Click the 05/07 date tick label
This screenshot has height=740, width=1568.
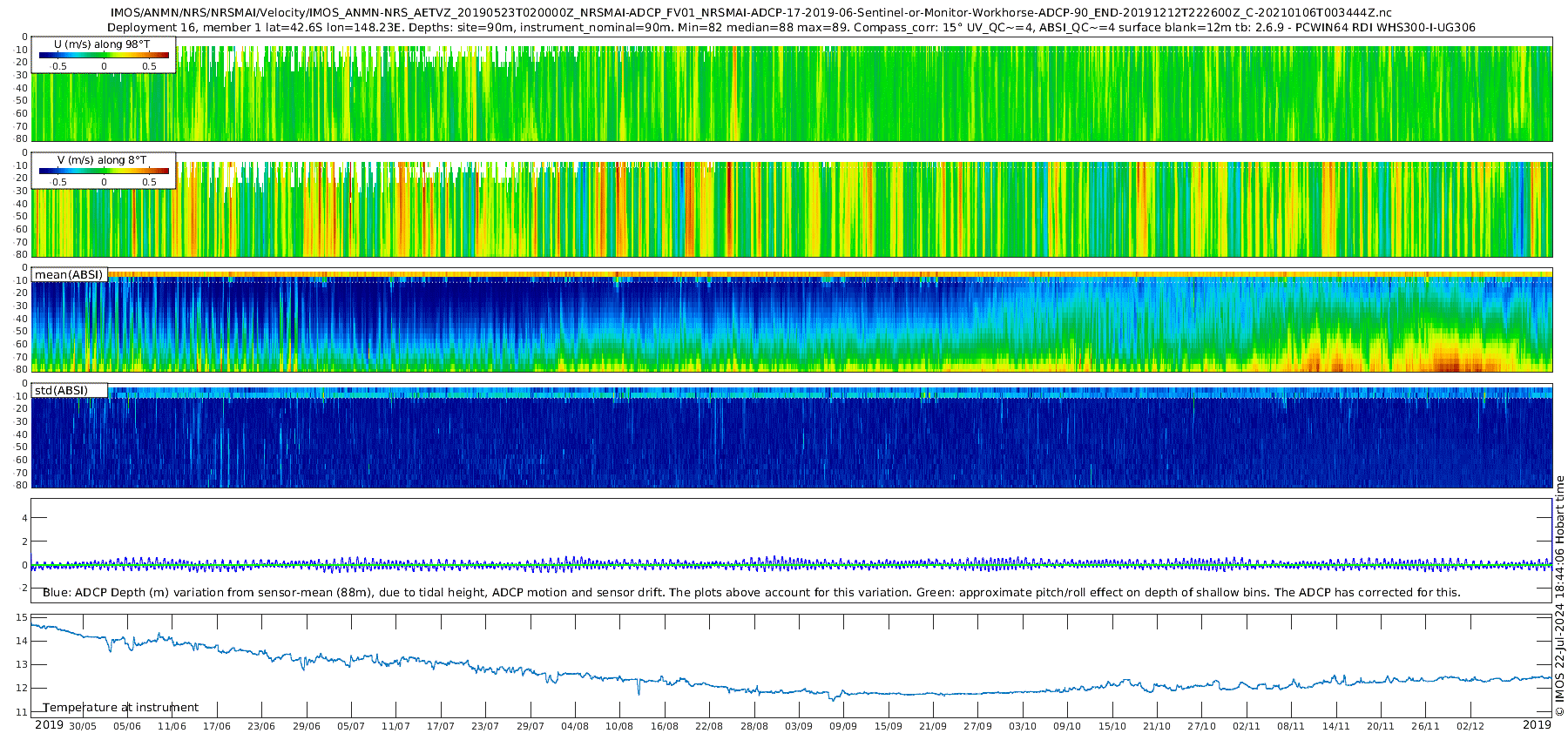pyautogui.click(x=351, y=726)
